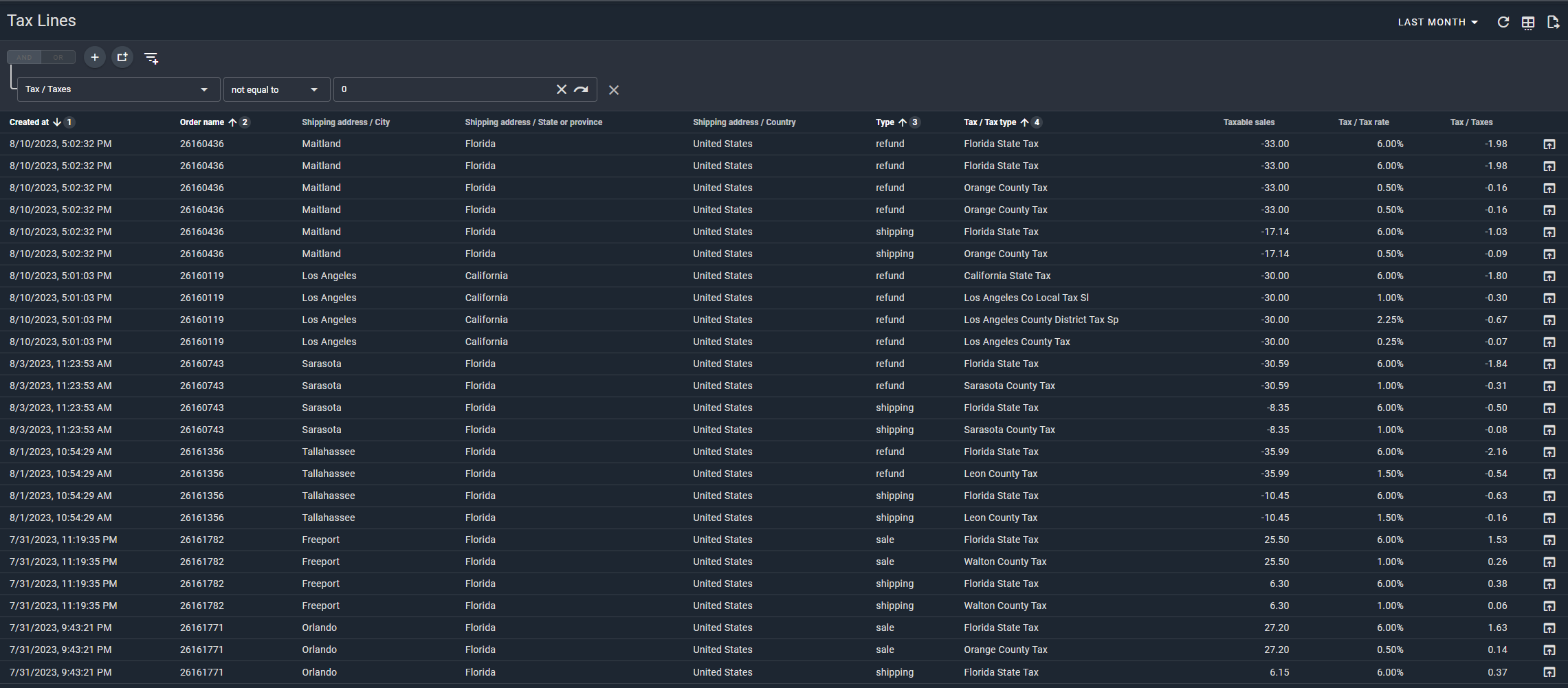Viewport: 1568px width, 688px height.
Task: Click the Taxable sales column header
Action: tap(1248, 122)
